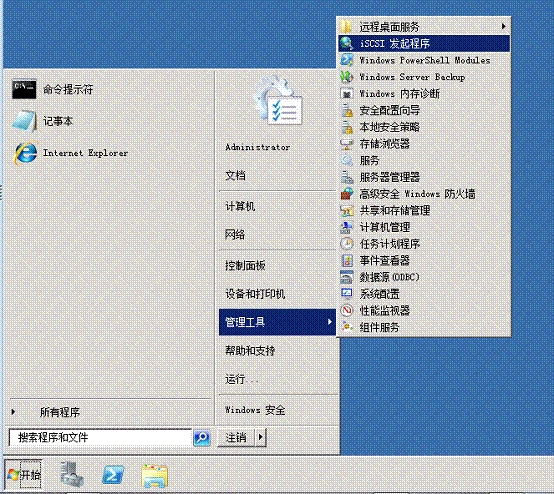Screen dimensions: 554x494
Task: Open 事件查看器 menu entry
Action: [424, 261]
